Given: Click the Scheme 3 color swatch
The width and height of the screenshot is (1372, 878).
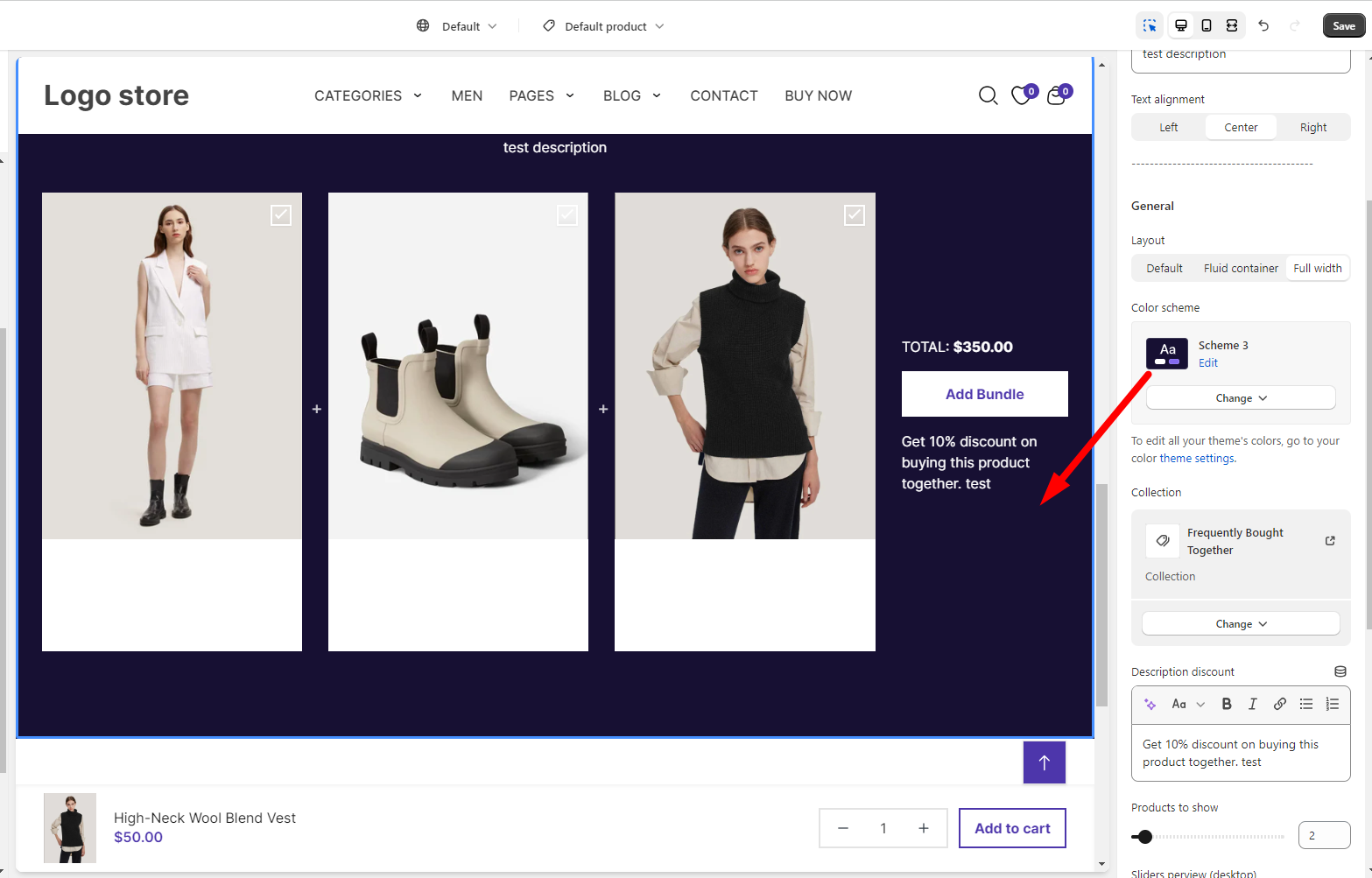Looking at the screenshot, I should 1167,353.
